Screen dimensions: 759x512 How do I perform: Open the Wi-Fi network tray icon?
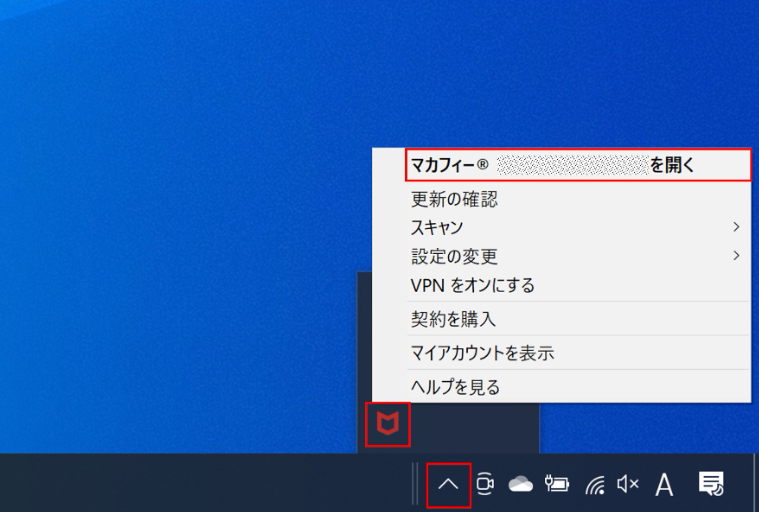coord(595,484)
